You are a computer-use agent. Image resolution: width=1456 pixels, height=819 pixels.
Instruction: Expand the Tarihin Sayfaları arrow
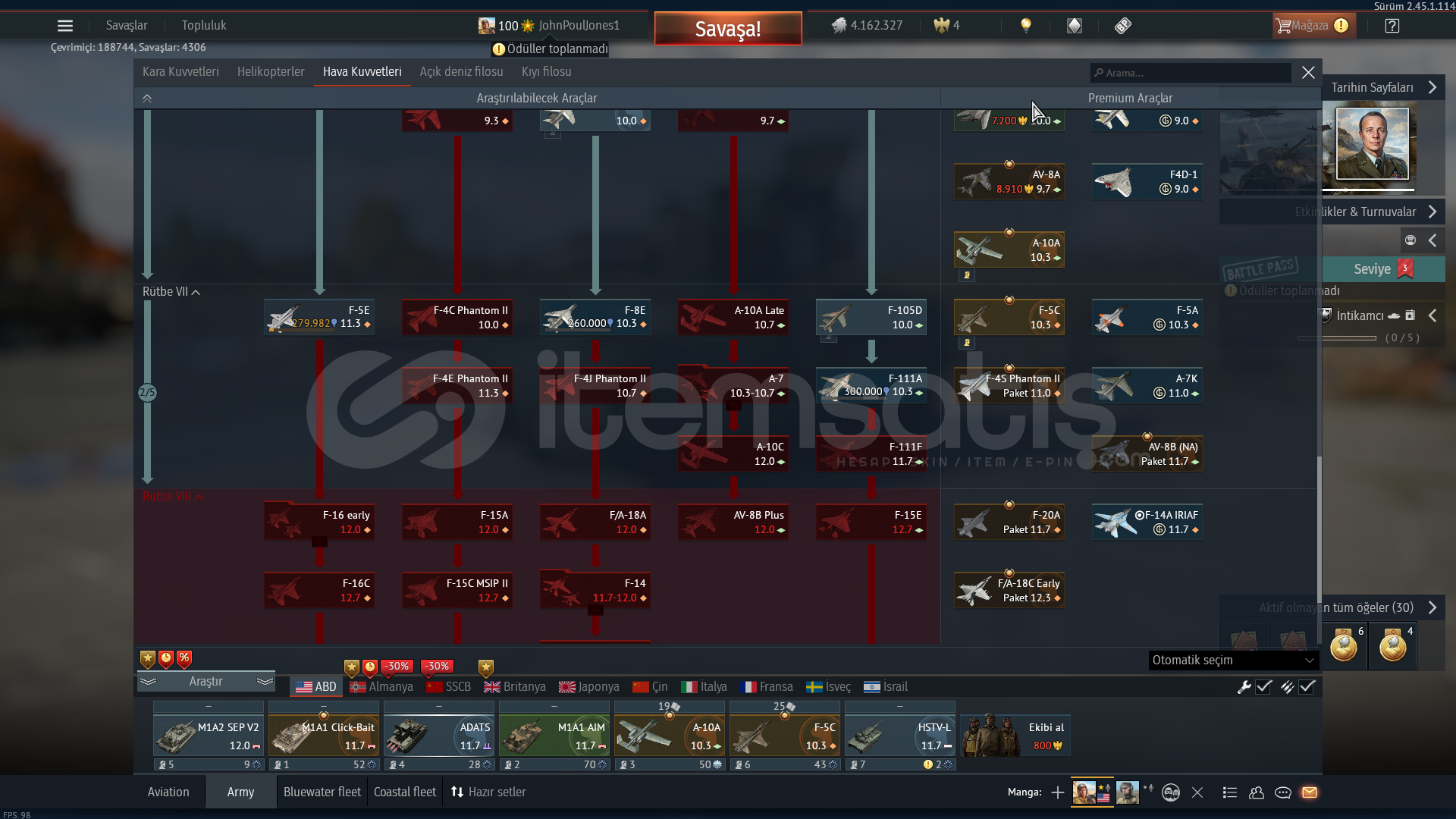[1432, 88]
